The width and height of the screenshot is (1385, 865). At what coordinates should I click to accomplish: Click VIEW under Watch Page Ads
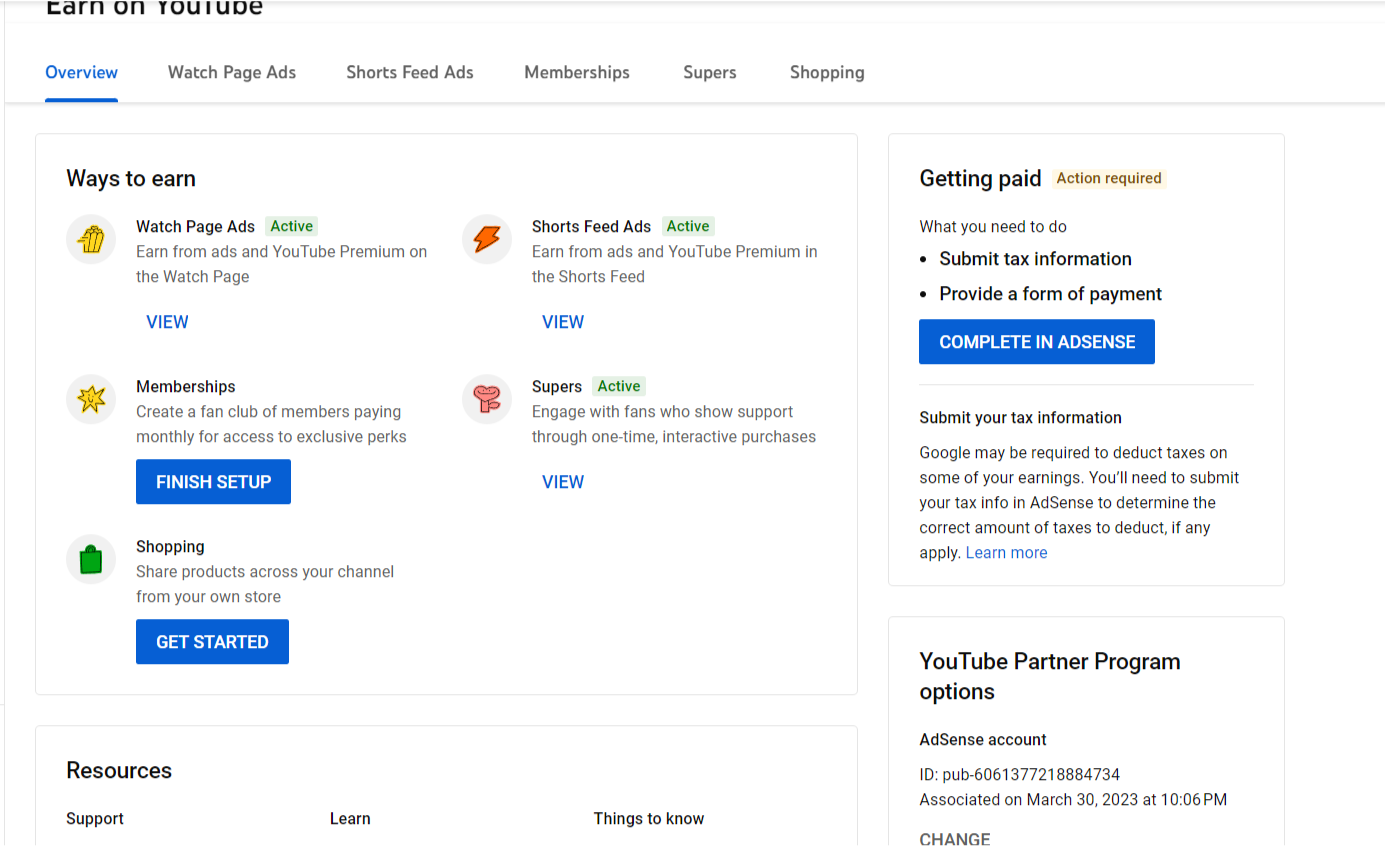pyautogui.click(x=167, y=322)
